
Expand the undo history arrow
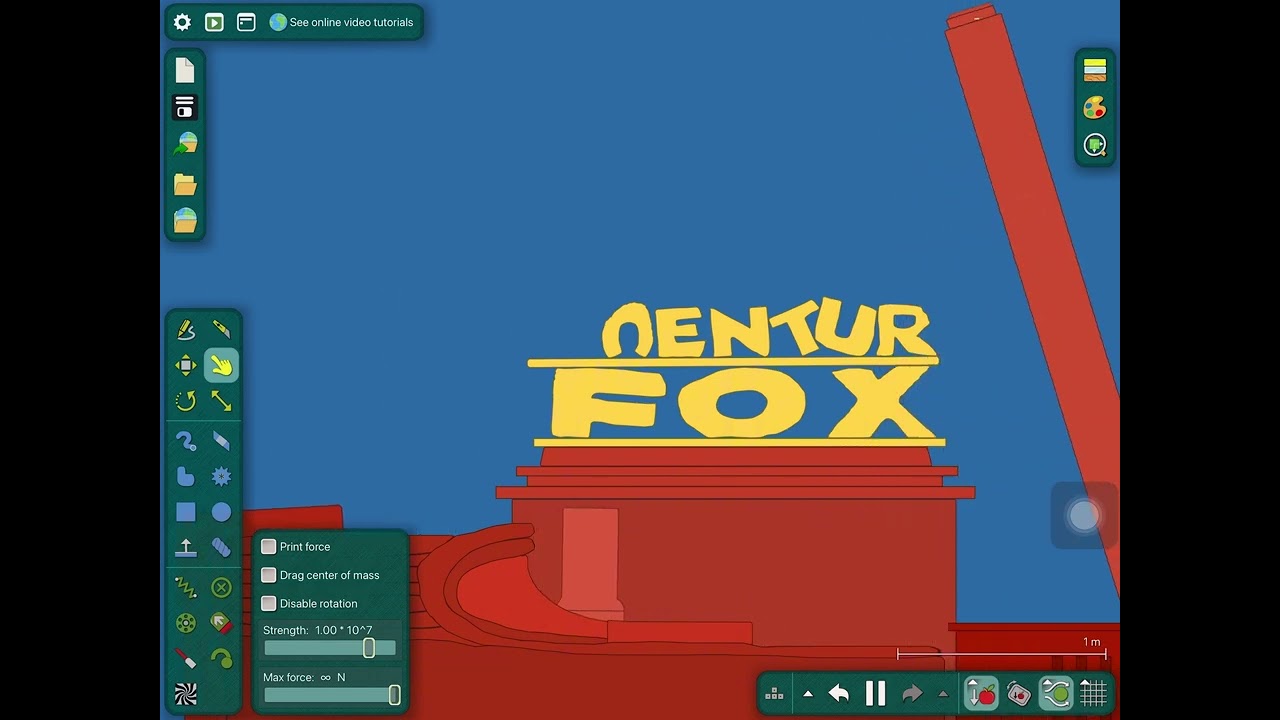(808, 693)
